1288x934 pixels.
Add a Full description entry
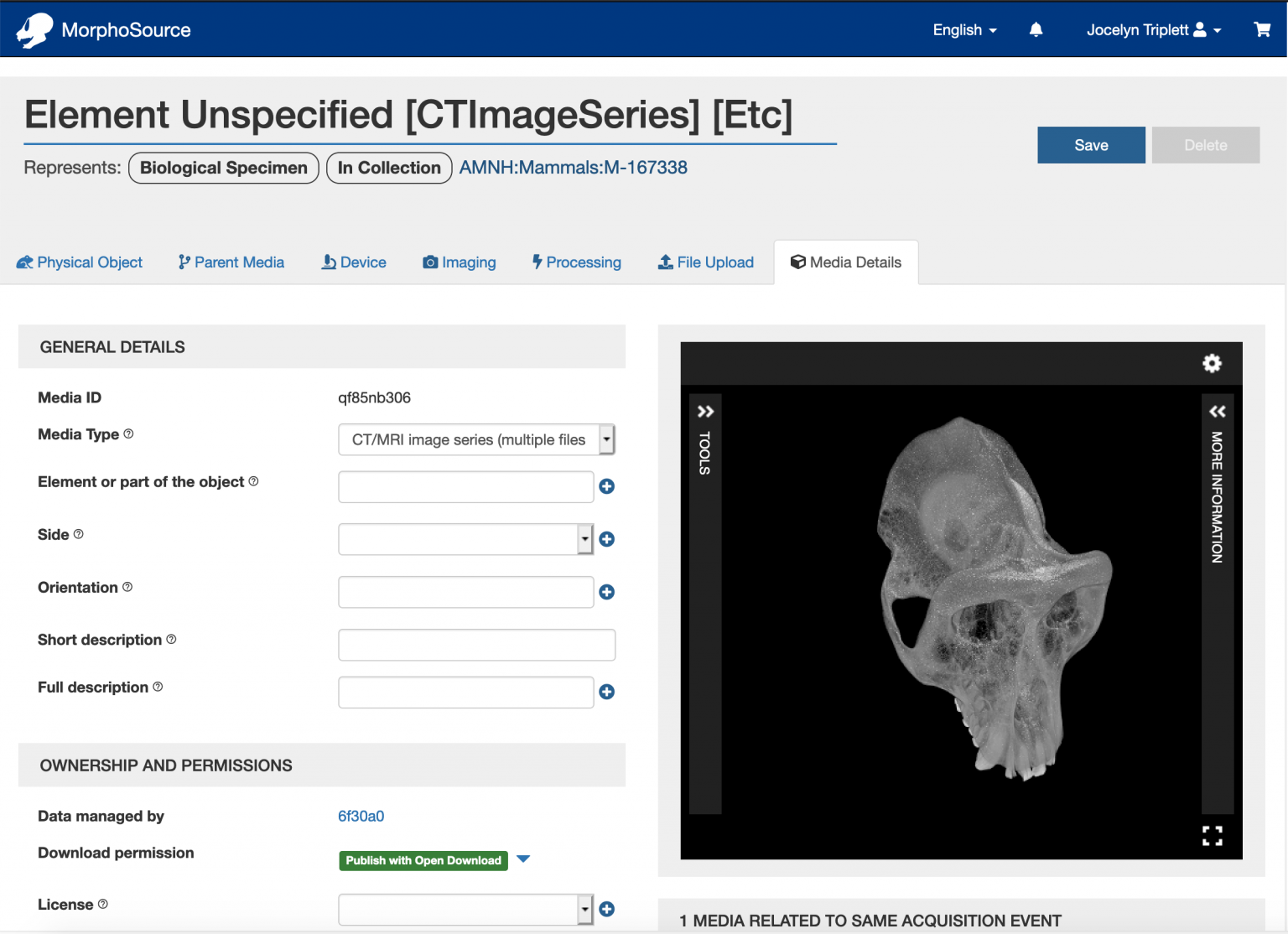tap(606, 692)
